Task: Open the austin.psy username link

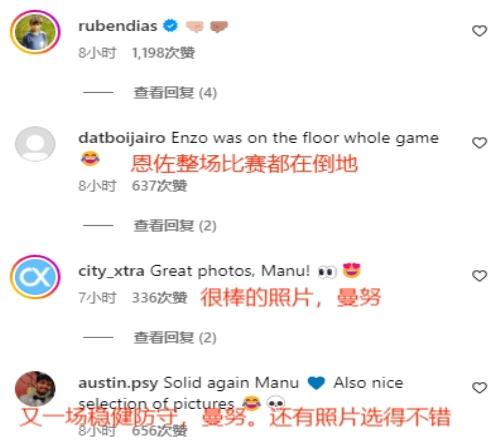Action: pos(118,383)
